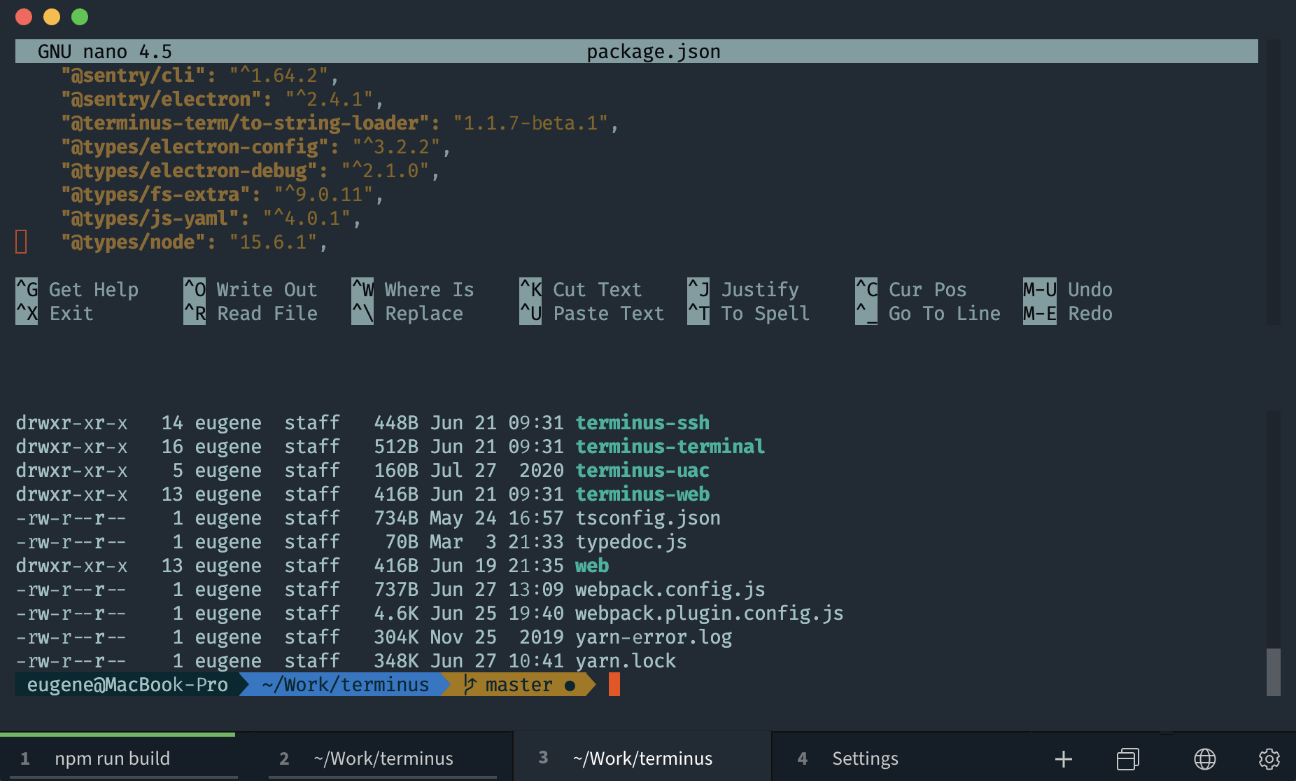The image size is (1296, 781).
Task: Click the git branch icon before master
Action: pyautogui.click(x=470, y=685)
